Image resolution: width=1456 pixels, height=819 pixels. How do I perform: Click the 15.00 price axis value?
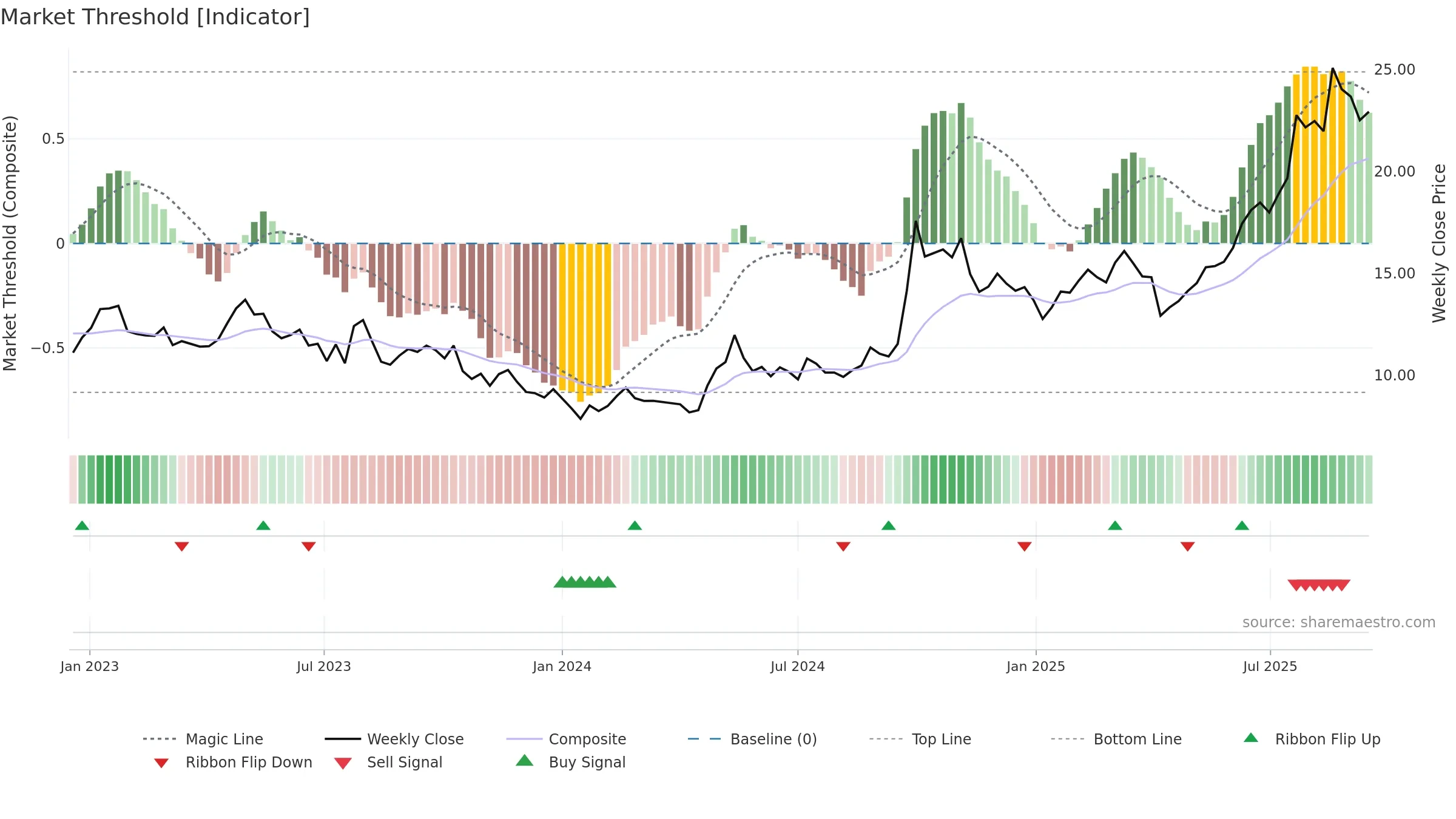click(x=1395, y=274)
